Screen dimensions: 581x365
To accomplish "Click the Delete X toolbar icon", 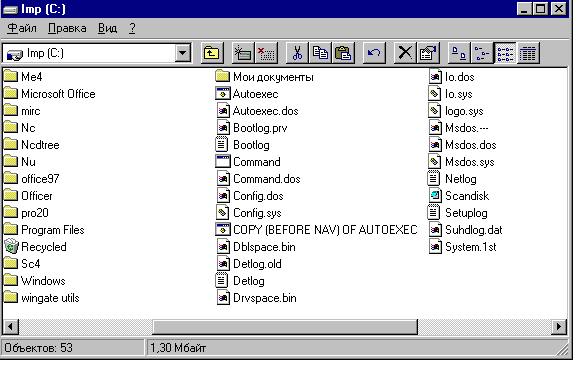I will click(x=405, y=53).
